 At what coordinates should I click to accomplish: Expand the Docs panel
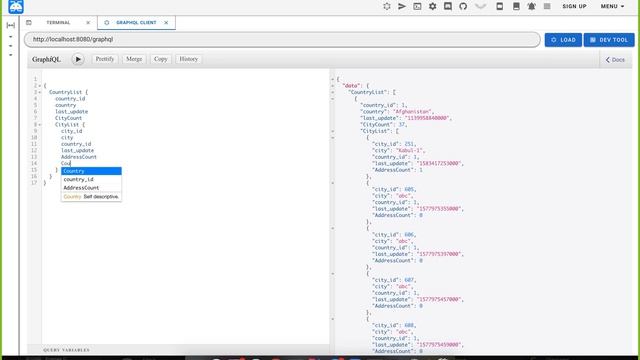pos(615,60)
